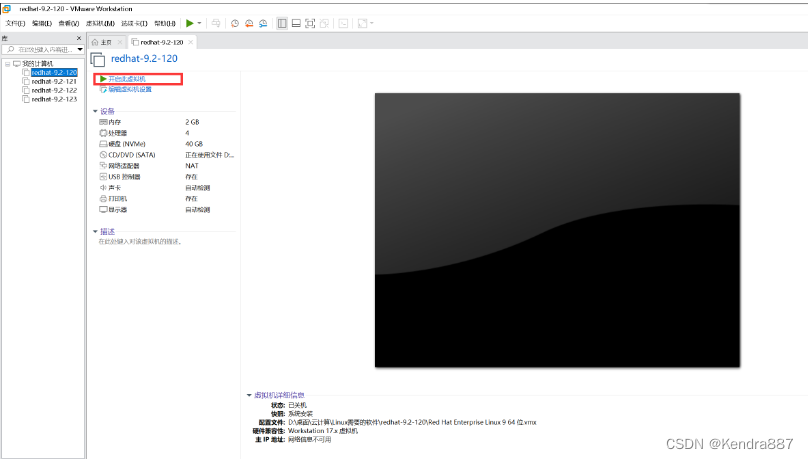Collapse the 描述 description section

click(95, 232)
